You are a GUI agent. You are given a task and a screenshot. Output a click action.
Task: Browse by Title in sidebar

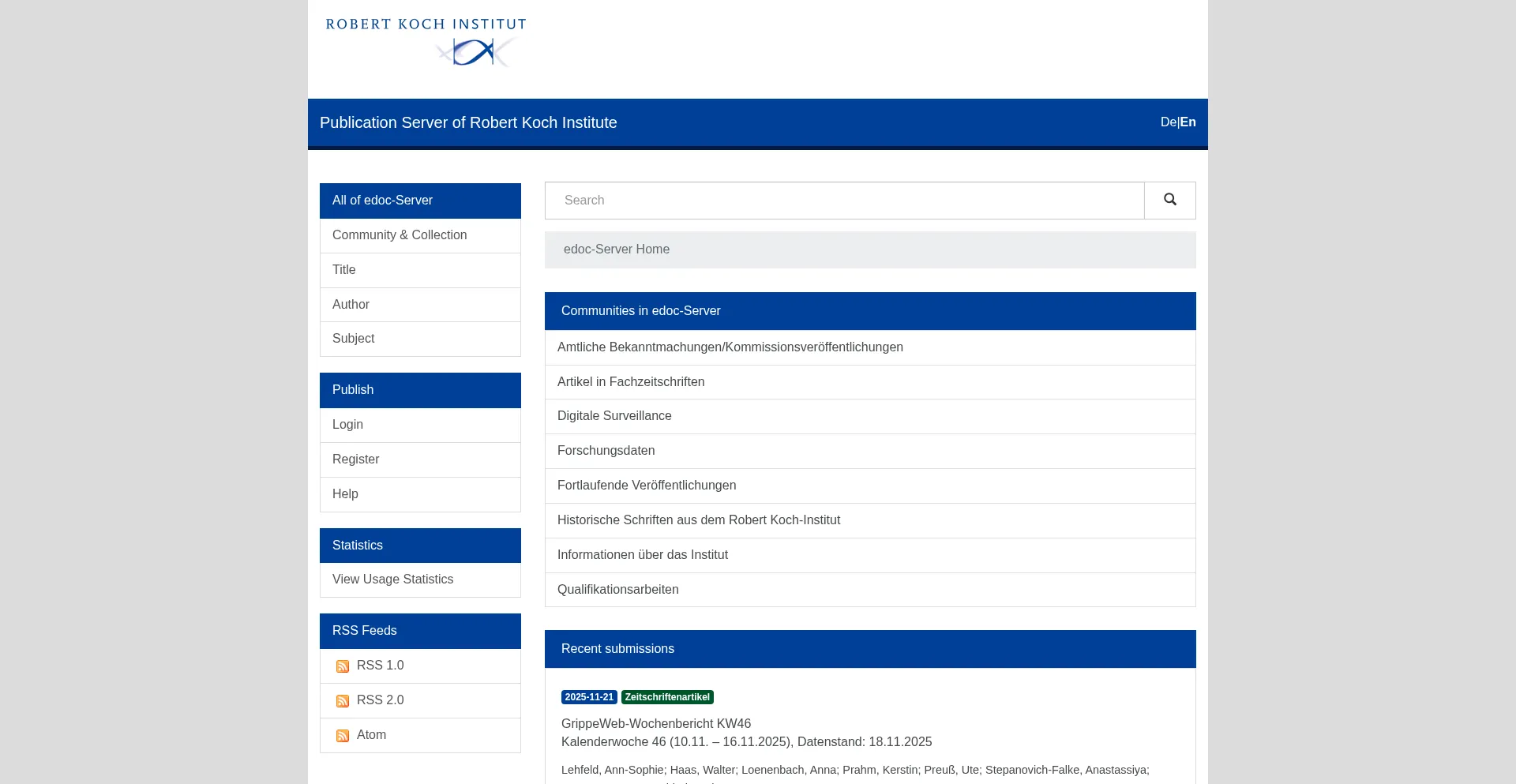pos(343,270)
